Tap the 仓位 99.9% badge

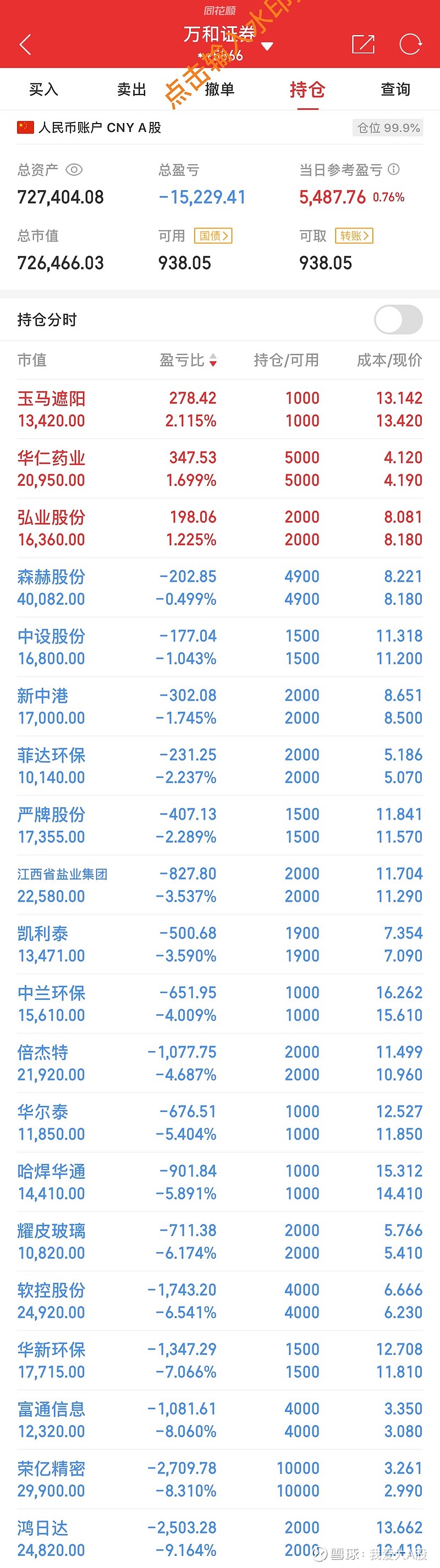tap(388, 128)
